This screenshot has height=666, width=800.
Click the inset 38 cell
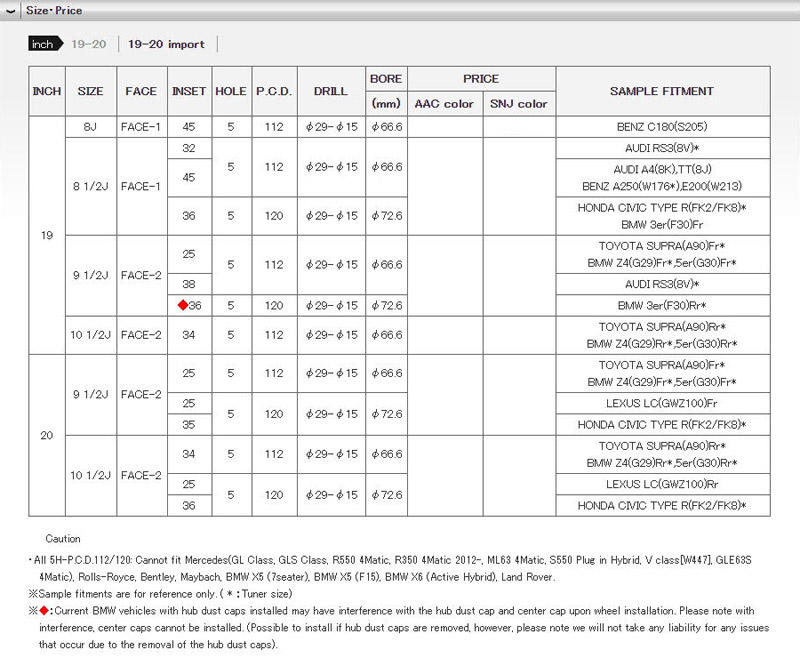coord(189,284)
